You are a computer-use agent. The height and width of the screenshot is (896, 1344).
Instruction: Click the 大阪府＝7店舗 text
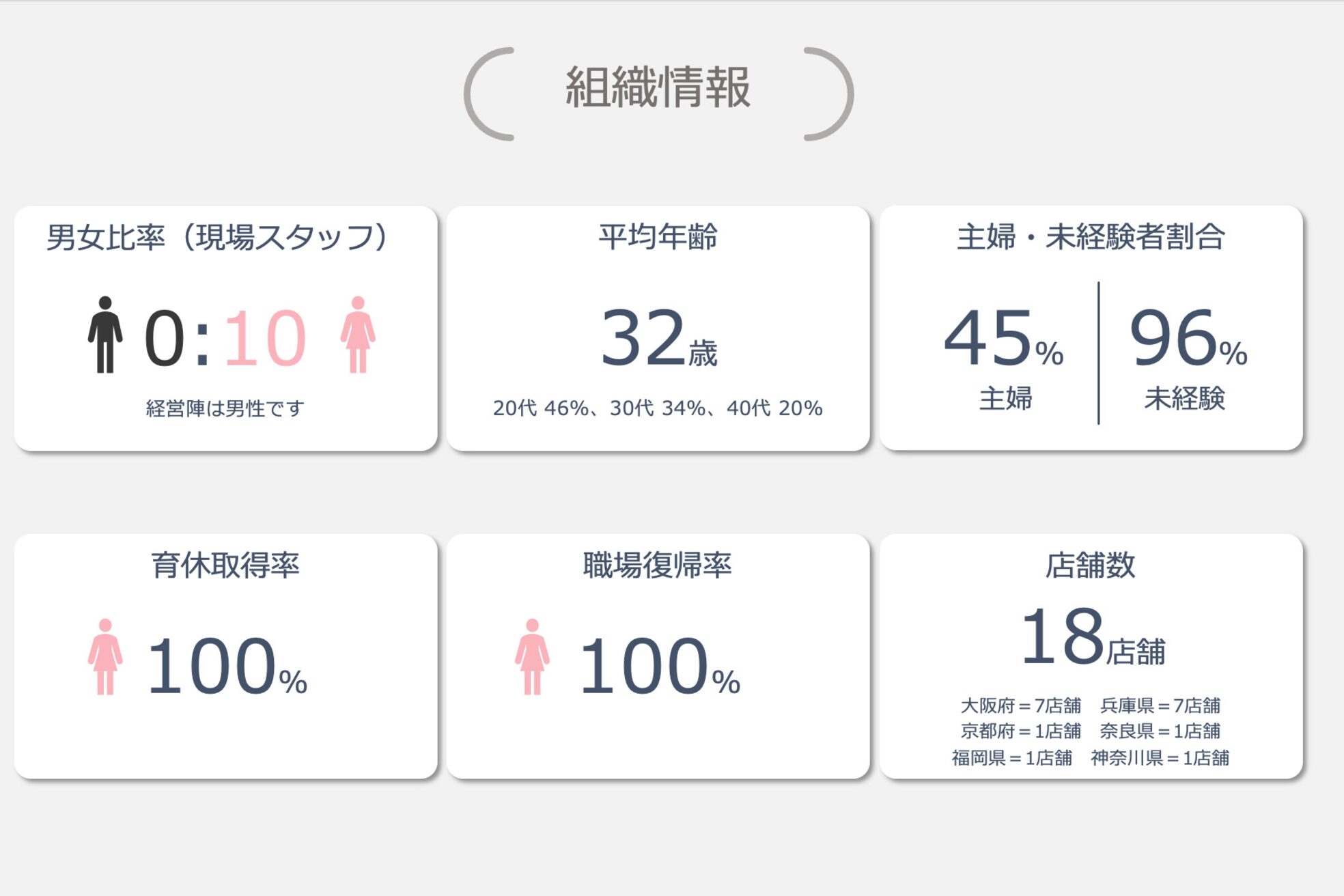tap(1020, 705)
